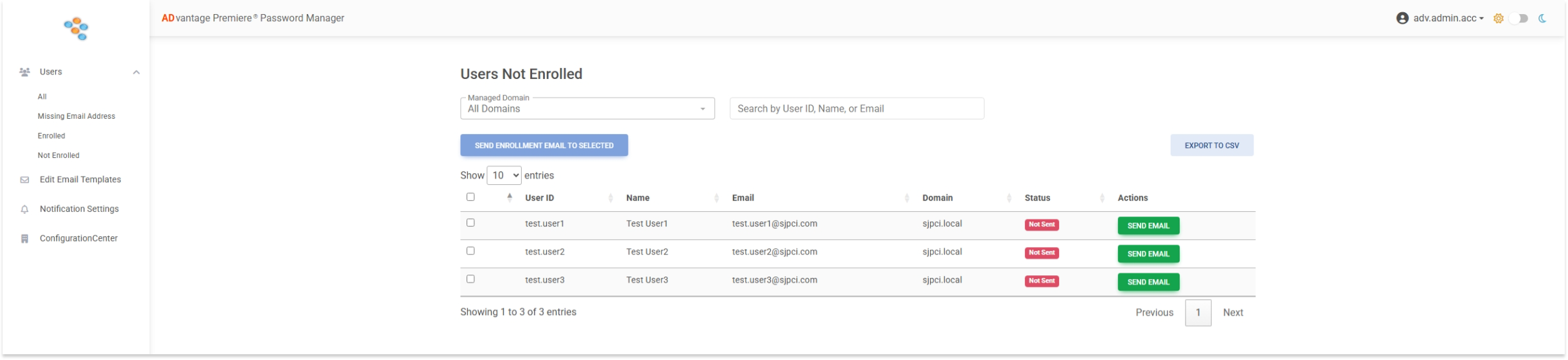Click the ConfigurationCenter building icon
The image size is (1568, 360).
click(24, 239)
